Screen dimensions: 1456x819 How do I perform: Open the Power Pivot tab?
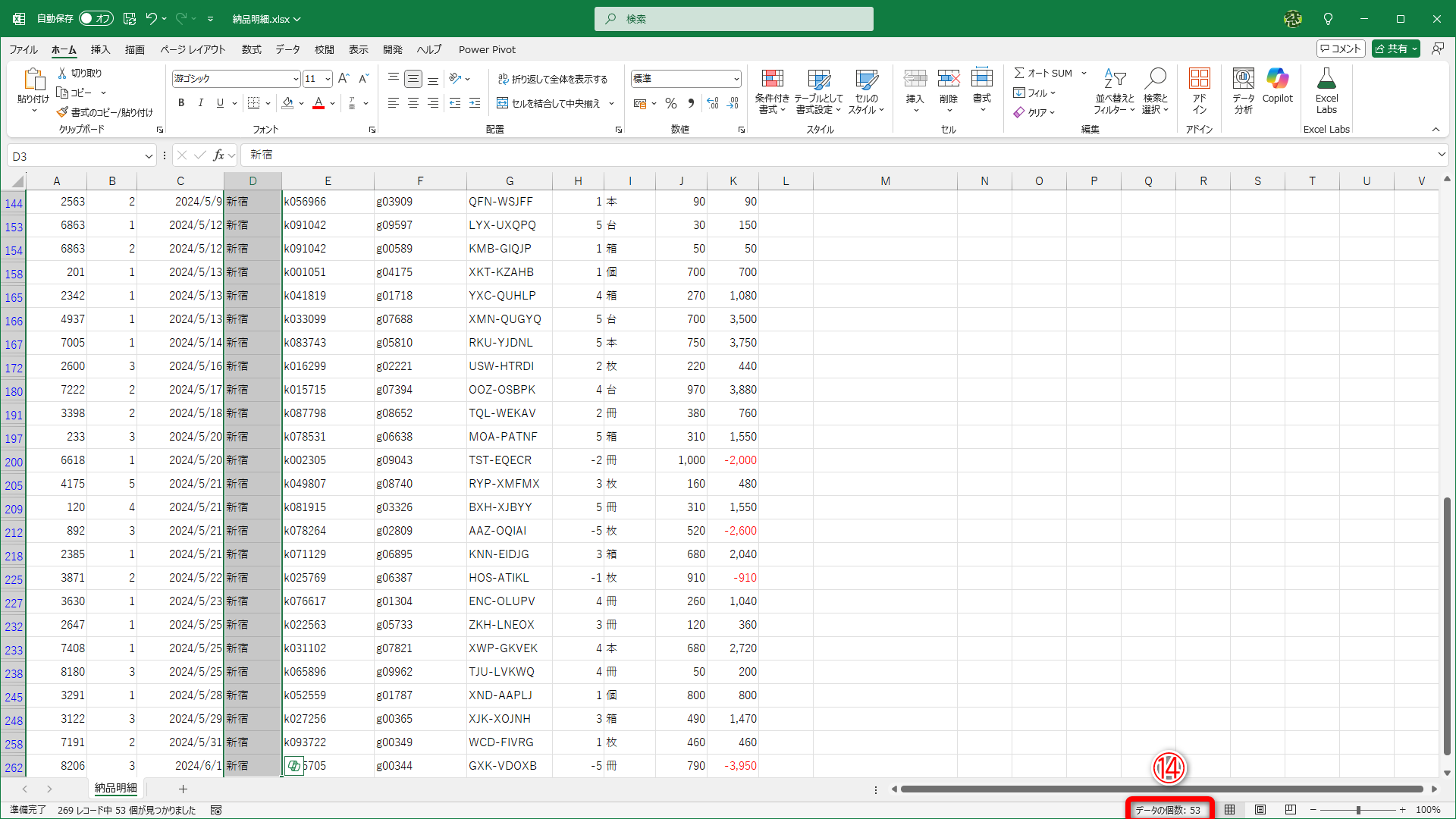(487, 49)
